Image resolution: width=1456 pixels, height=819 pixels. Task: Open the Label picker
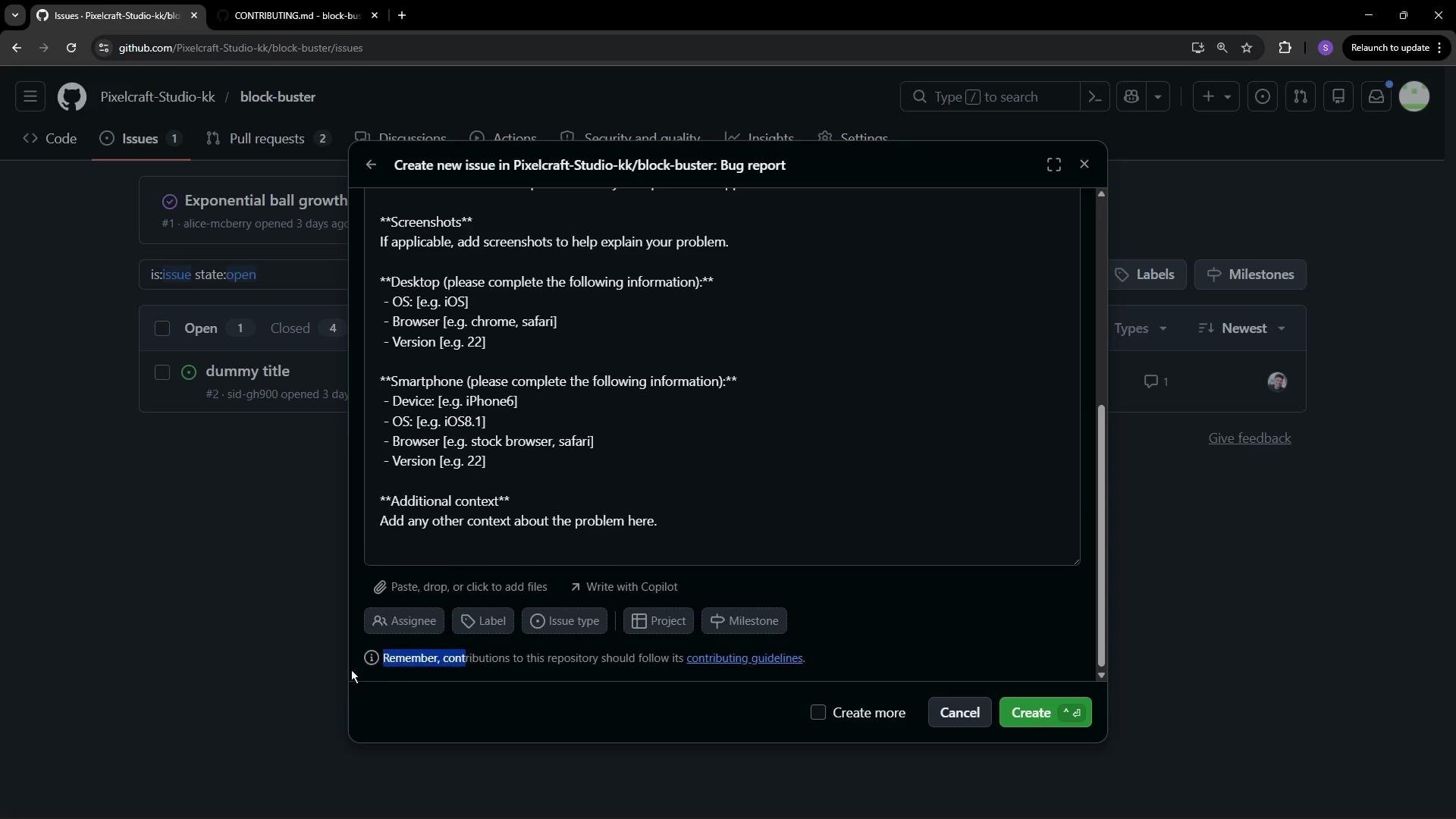pos(483,621)
